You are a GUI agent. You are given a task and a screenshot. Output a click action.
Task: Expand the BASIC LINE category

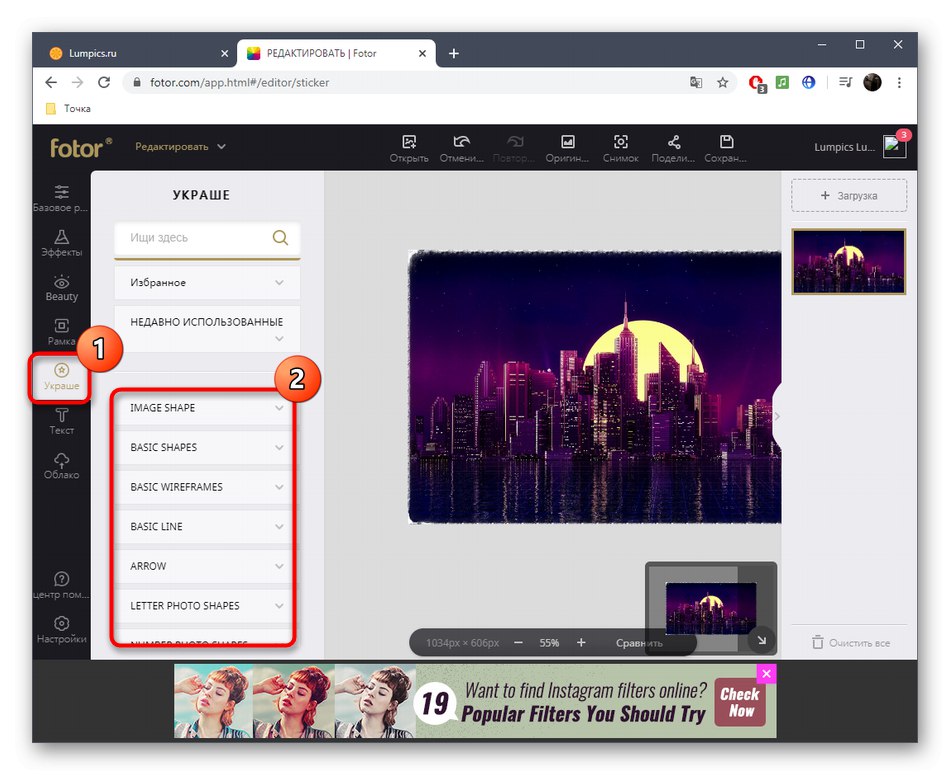pos(207,527)
